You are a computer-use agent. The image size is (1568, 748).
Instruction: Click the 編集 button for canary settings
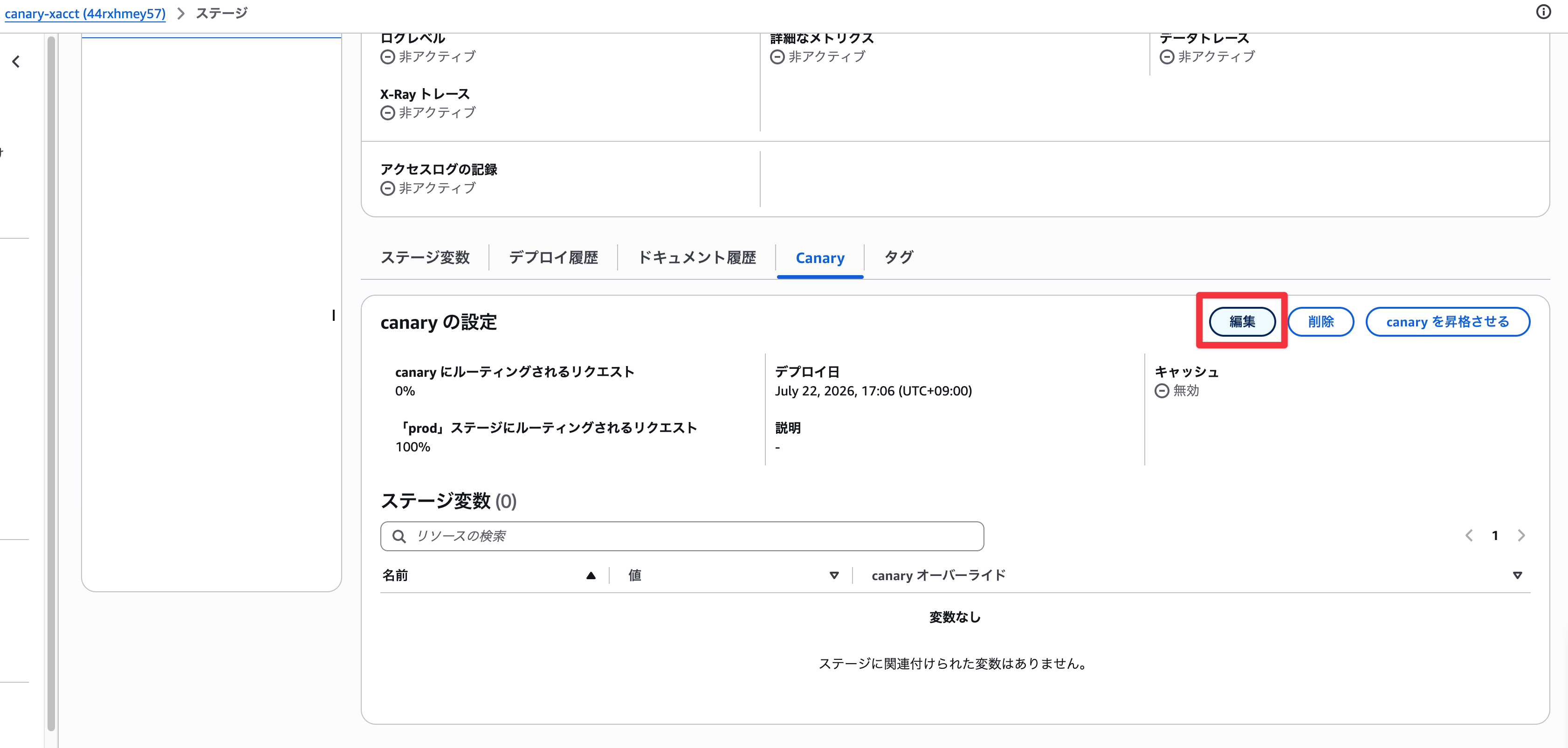pyautogui.click(x=1242, y=322)
